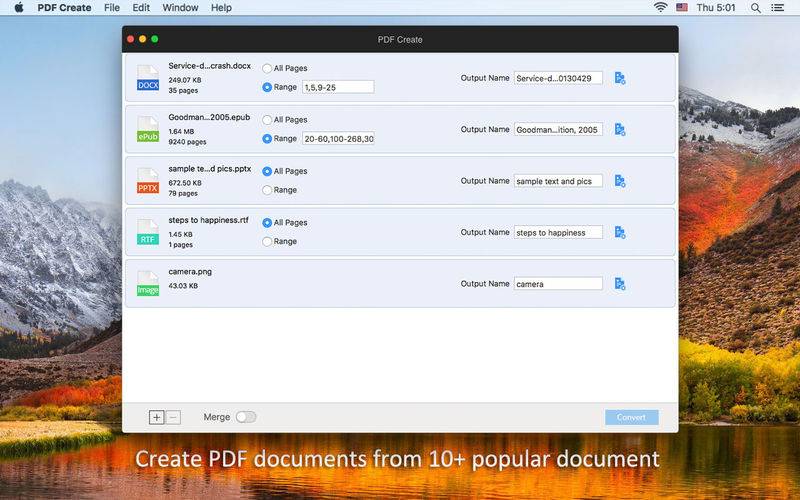The image size is (800, 500).
Task: Select All Pages for sample text pptx
Action: point(267,171)
